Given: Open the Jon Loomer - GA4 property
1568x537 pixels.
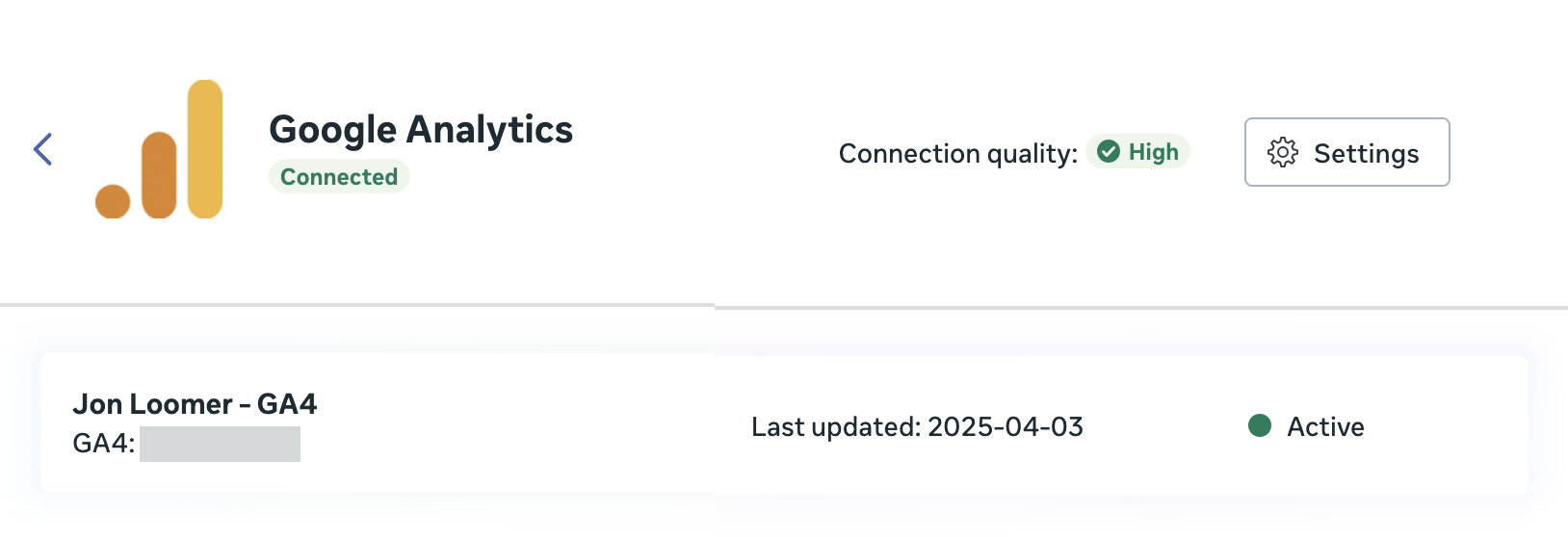Looking at the screenshot, I should click(195, 404).
